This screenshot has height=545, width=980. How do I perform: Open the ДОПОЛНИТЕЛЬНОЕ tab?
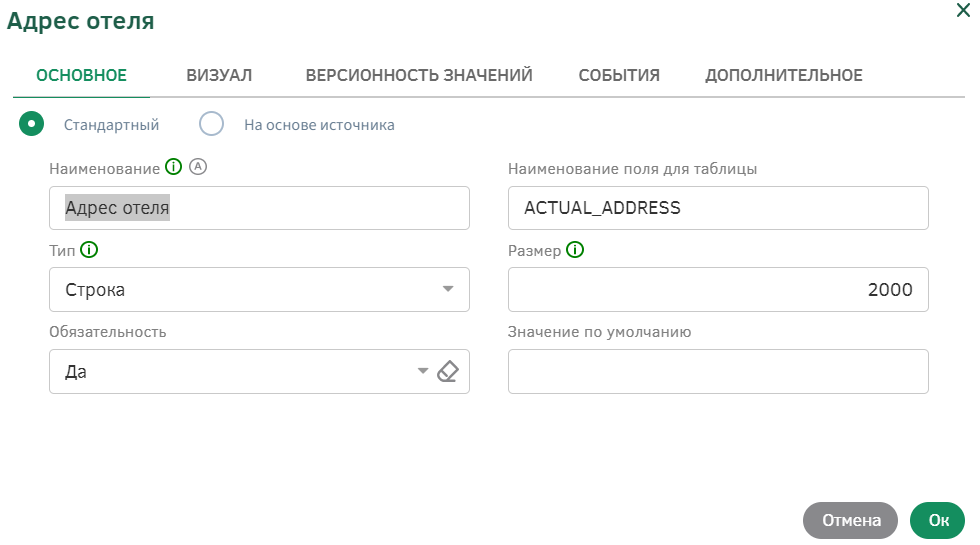pyautogui.click(x=784, y=76)
